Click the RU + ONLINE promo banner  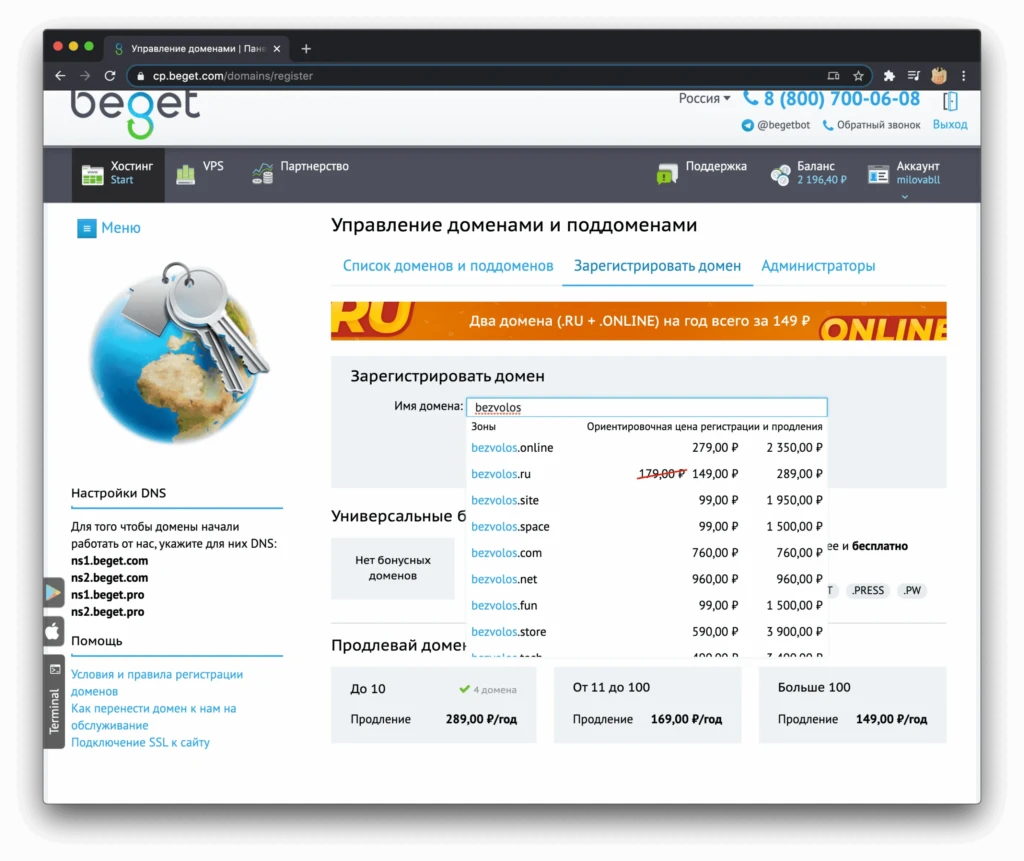coord(639,321)
